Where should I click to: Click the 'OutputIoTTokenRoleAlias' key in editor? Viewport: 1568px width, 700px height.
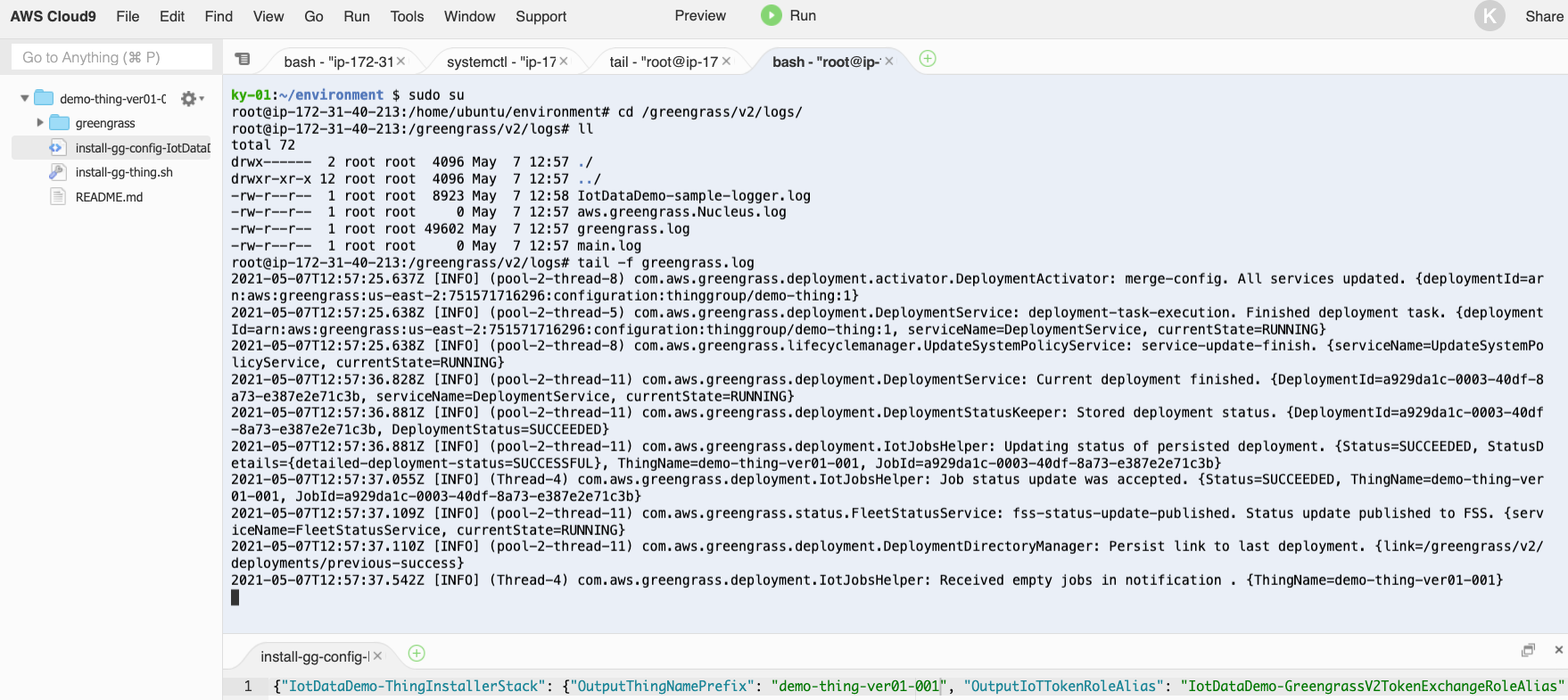click(1063, 686)
